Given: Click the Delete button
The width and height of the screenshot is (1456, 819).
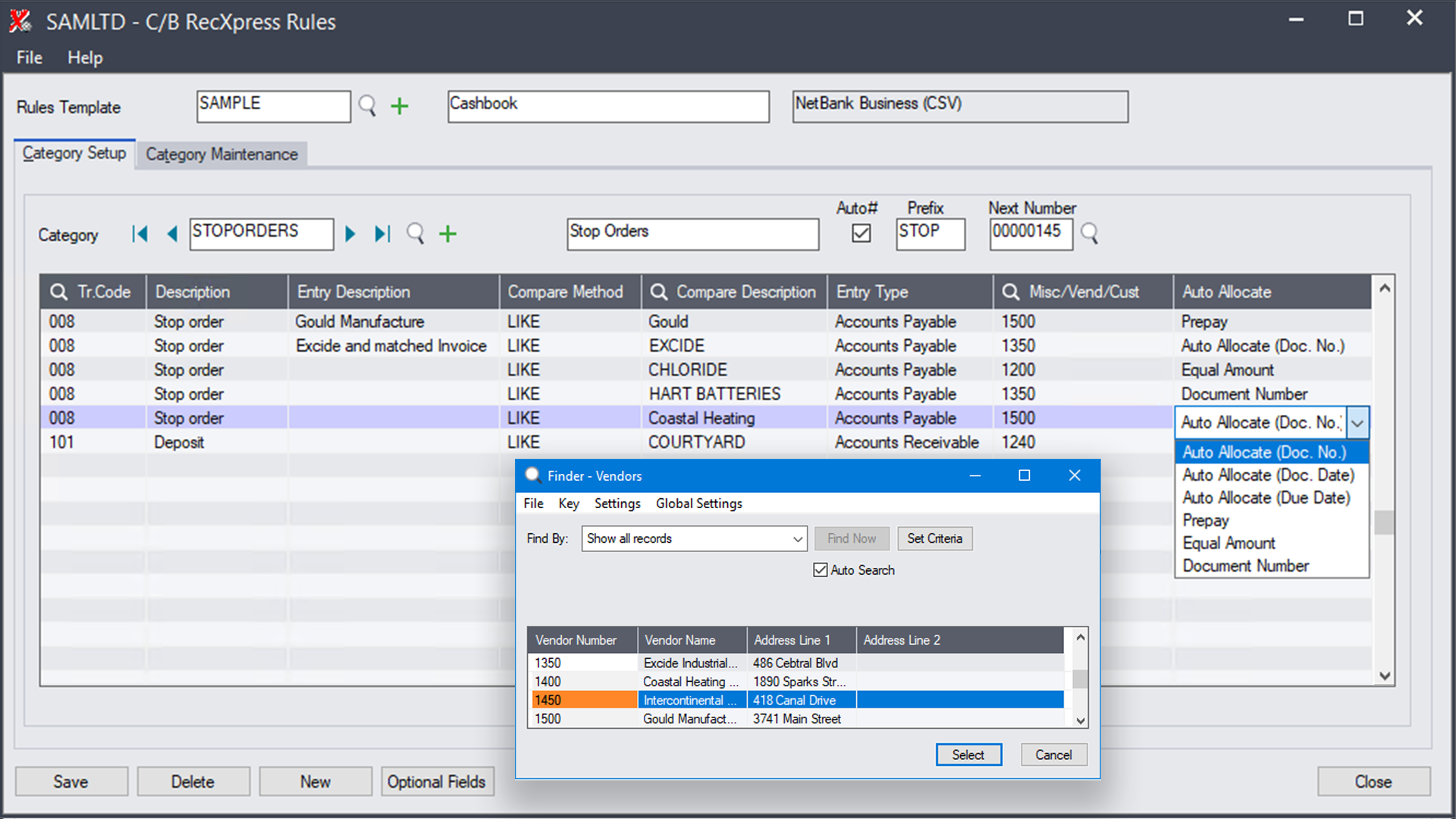Looking at the screenshot, I should [193, 781].
